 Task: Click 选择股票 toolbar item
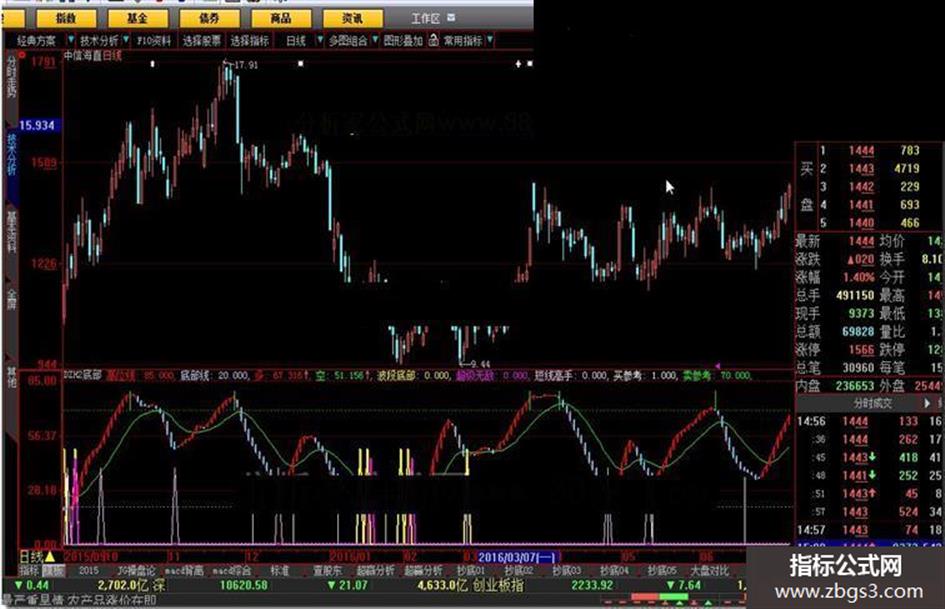click(201, 40)
